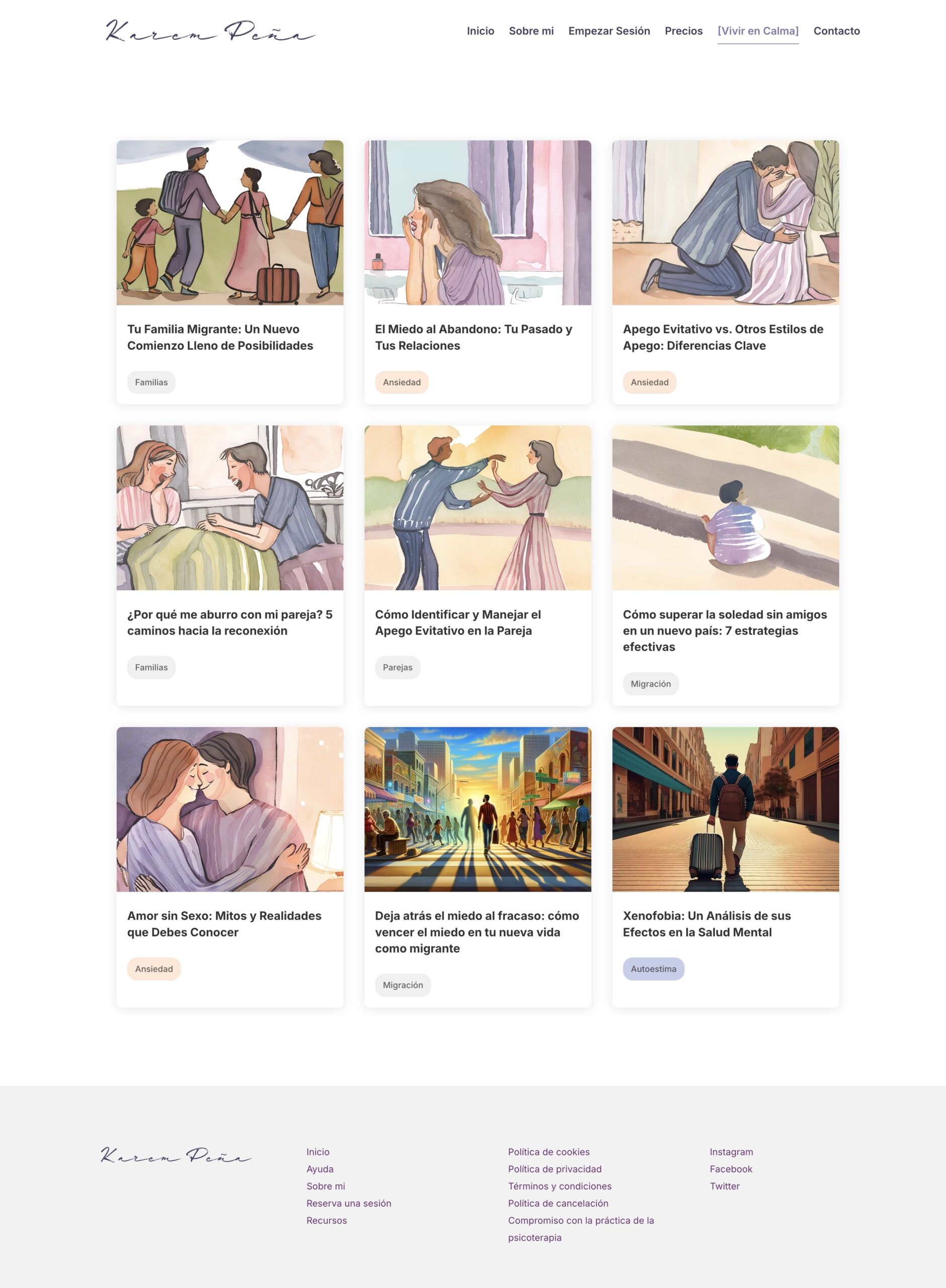
Task: Open 'Amor sin Sexo' article title
Action: point(224,923)
